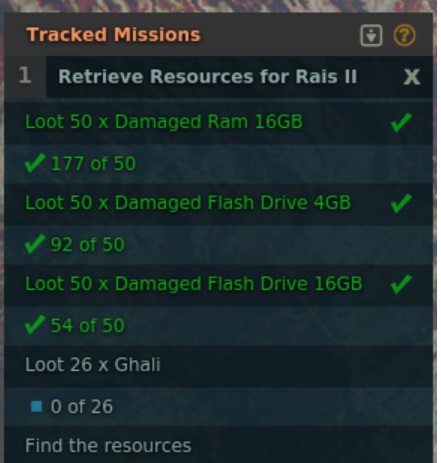This screenshot has height=463, width=441.
Task: Click checkmark beside Damaged Ram 16GB objective
Action: (401, 122)
